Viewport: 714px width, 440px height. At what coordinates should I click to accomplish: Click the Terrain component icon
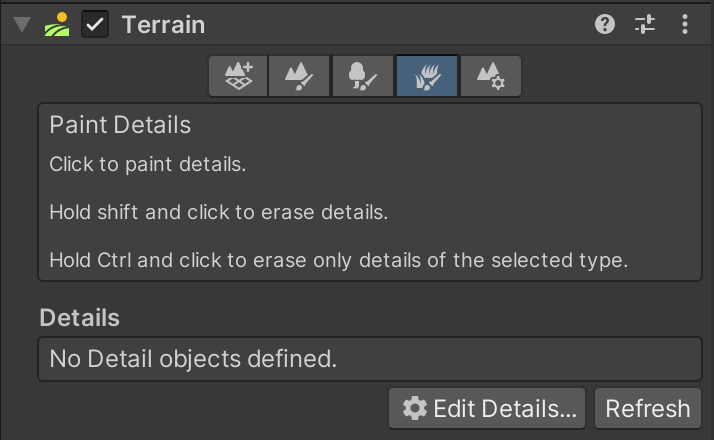pyautogui.click(x=57, y=25)
